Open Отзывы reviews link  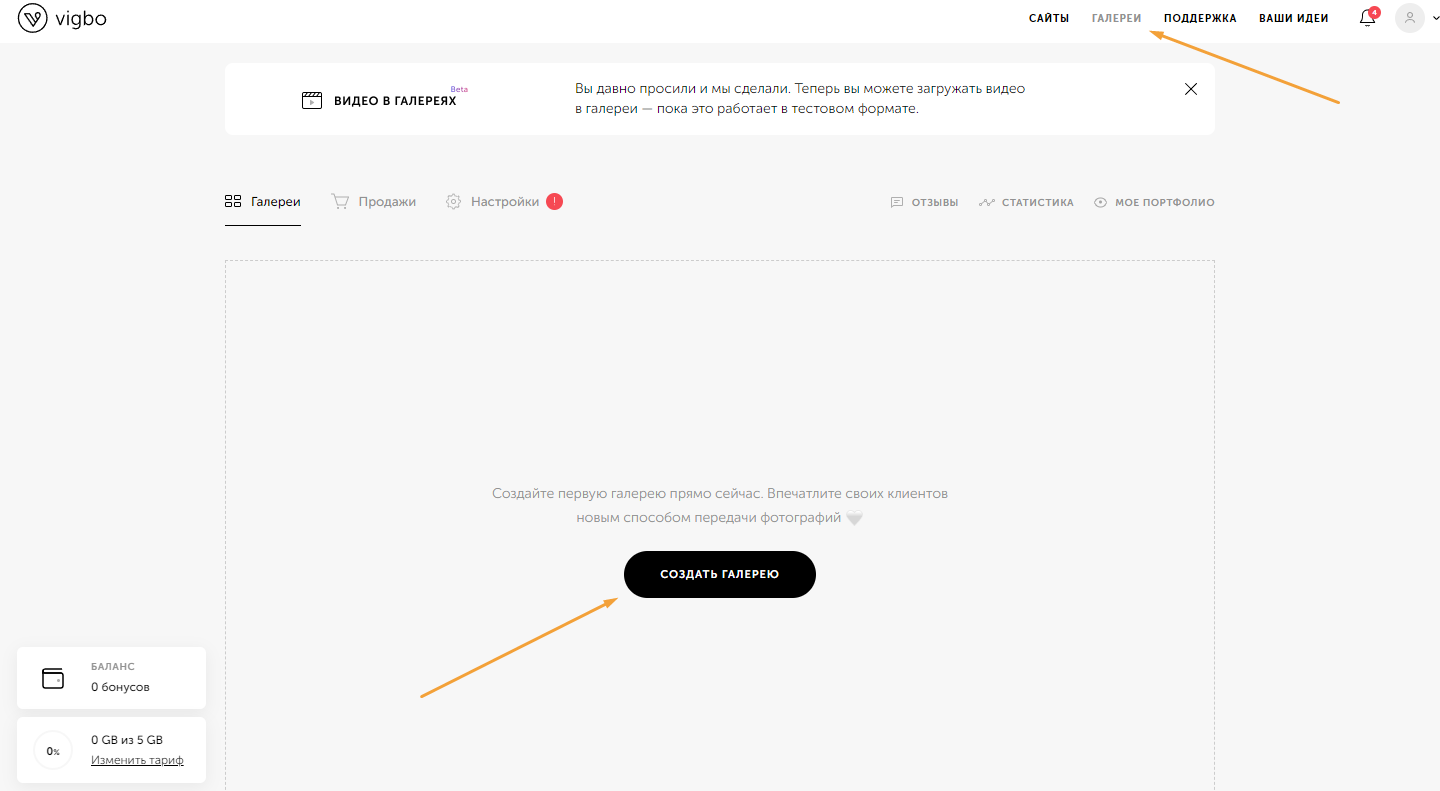(924, 202)
